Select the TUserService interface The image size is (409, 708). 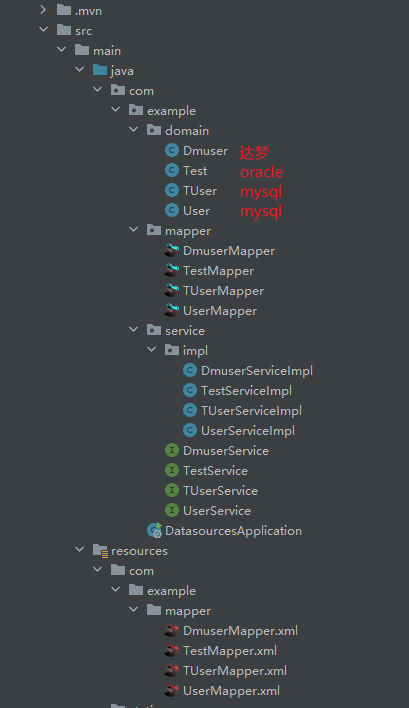220,490
